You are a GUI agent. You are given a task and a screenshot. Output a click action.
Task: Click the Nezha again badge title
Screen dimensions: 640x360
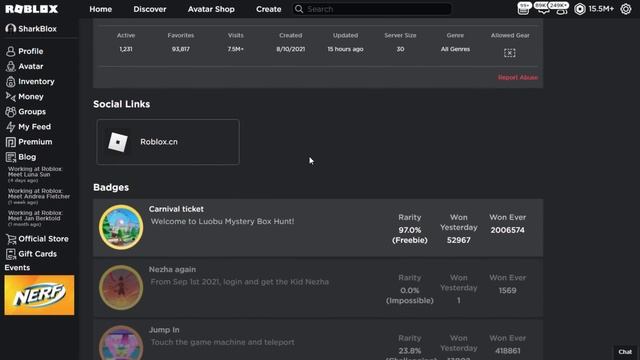(x=172, y=269)
